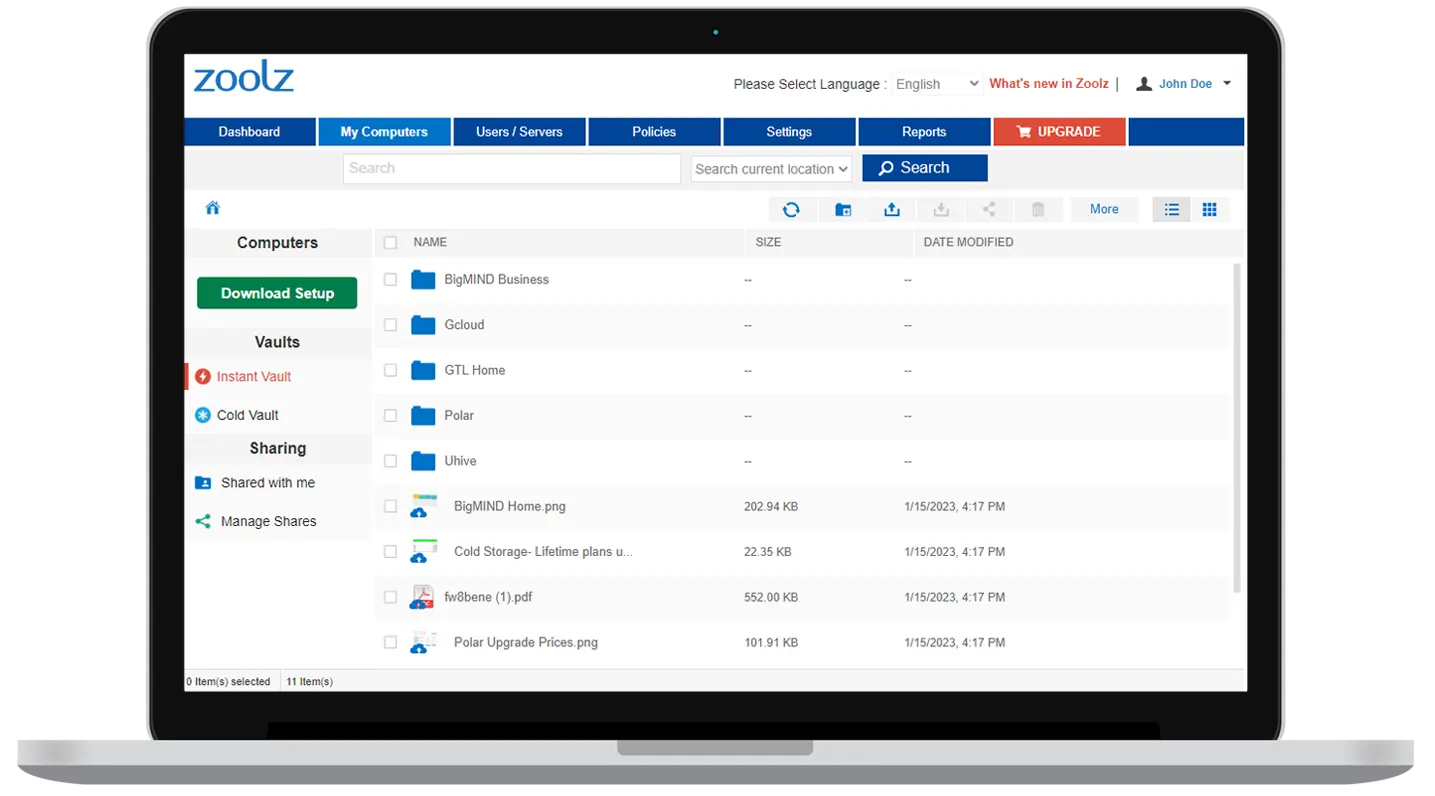Image resolution: width=1435 pixels, height=796 pixels.
Task: Click the file list vertical scrollbar
Action: coord(1237,429)
